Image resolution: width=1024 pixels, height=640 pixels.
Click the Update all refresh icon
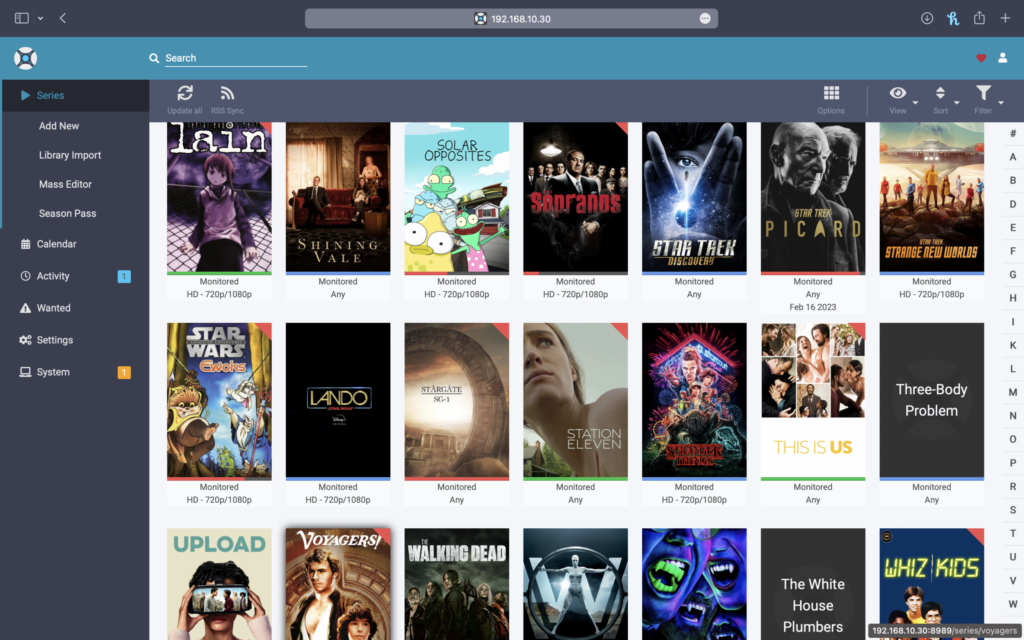coord(185,93)
